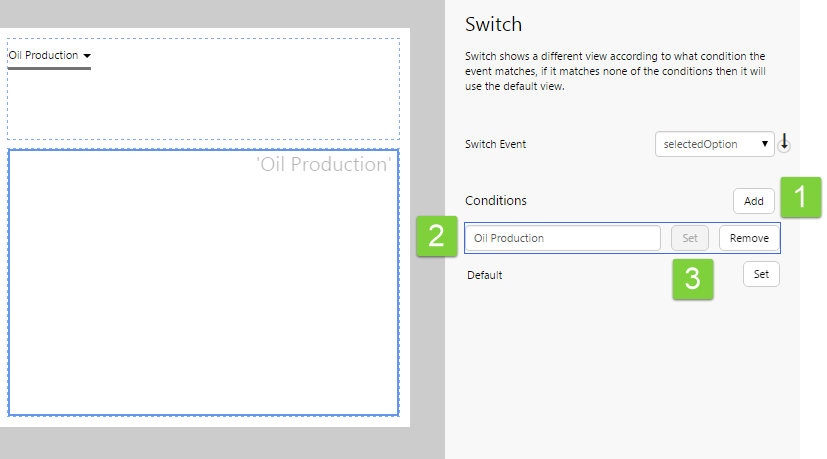
Task: Click the Switch panel heading
Action: 494,24
